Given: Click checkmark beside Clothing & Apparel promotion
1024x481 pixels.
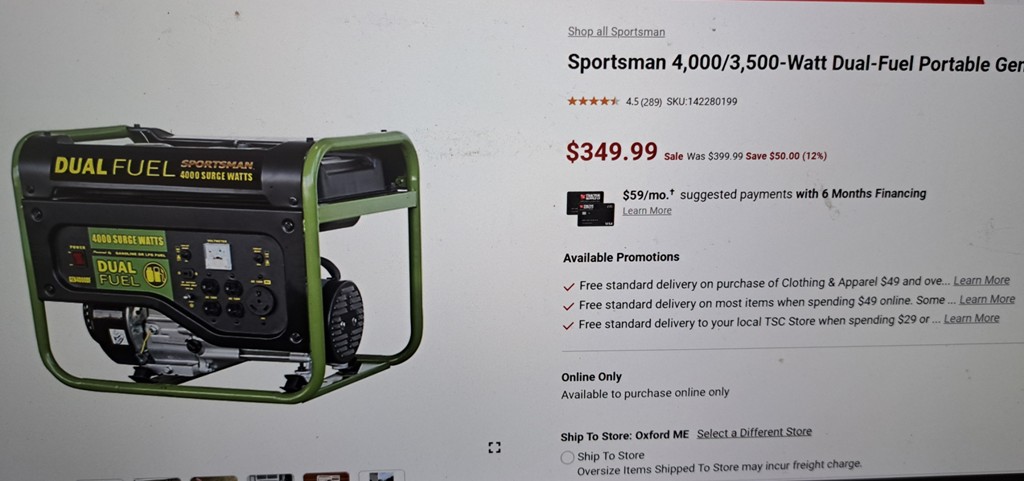Looking at the screenshot, I should click(568, 286).
